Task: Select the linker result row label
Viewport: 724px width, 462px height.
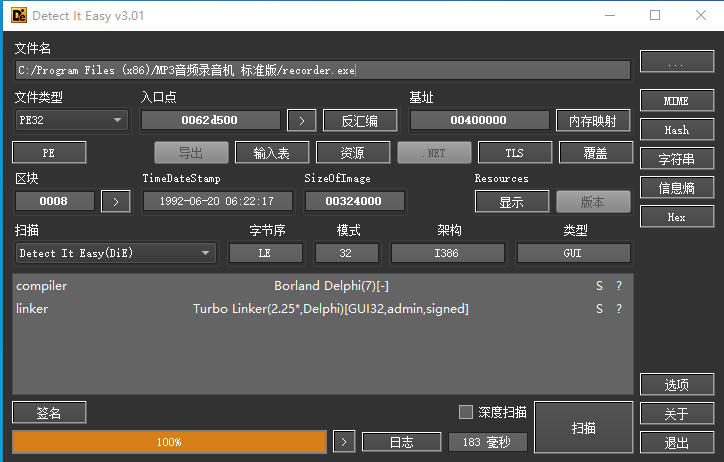Action: pos(32,309)
